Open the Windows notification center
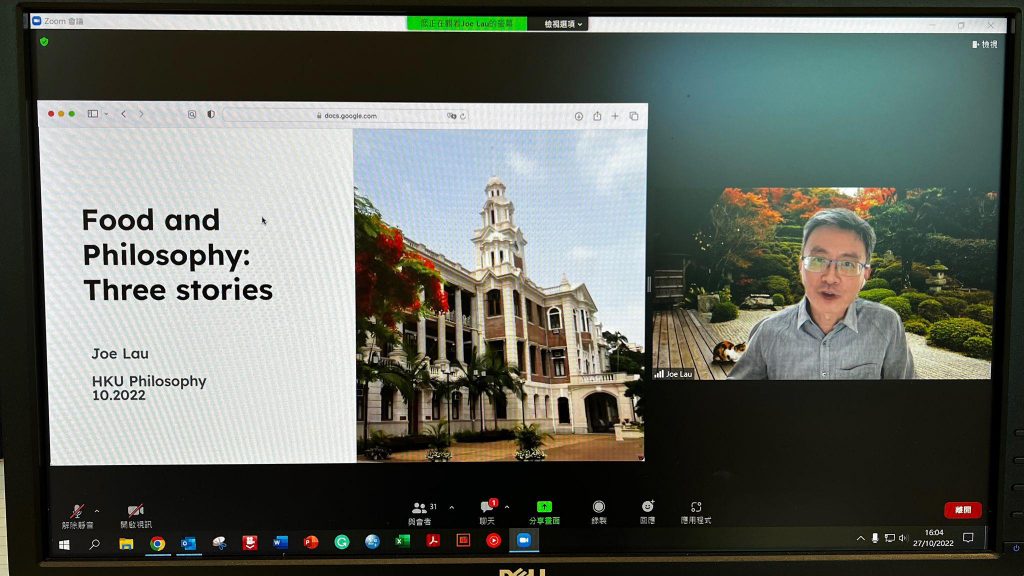The image size is (1024, 576). (x=968, y=537)
